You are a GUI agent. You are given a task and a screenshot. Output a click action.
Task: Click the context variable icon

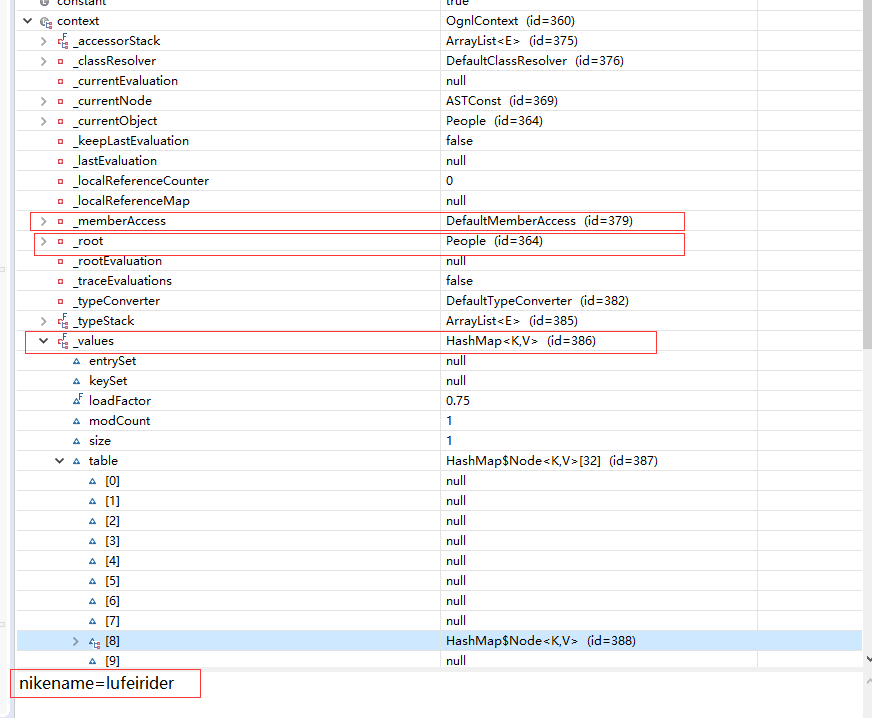pos(46,22)
